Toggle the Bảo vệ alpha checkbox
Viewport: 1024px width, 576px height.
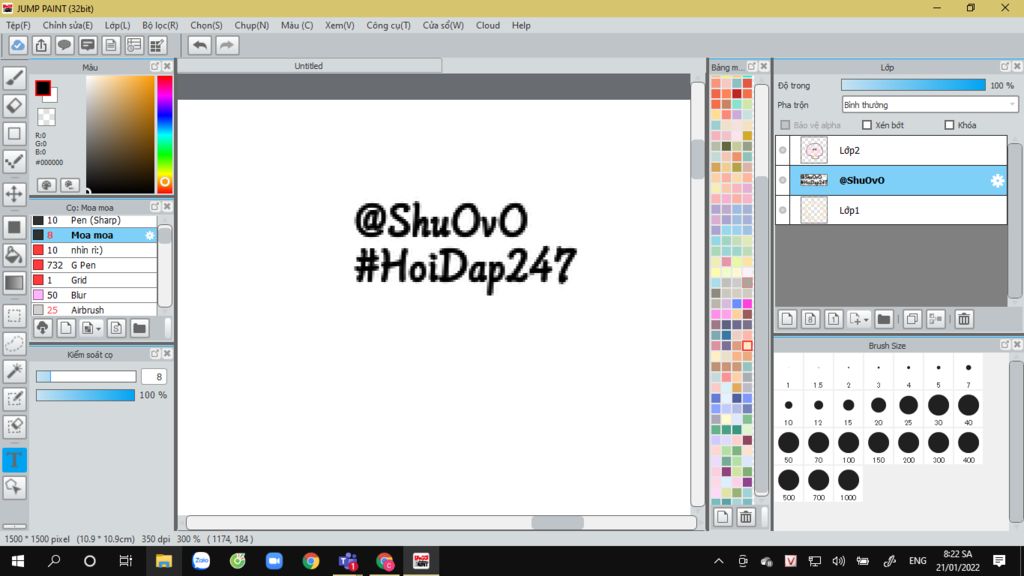coord(785,125)
